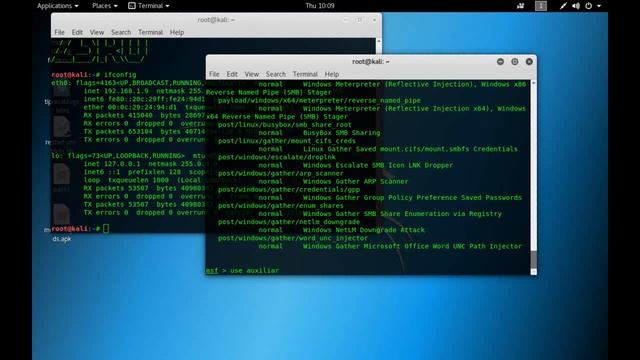Open the Applications menu in top bar

(58, 6)
